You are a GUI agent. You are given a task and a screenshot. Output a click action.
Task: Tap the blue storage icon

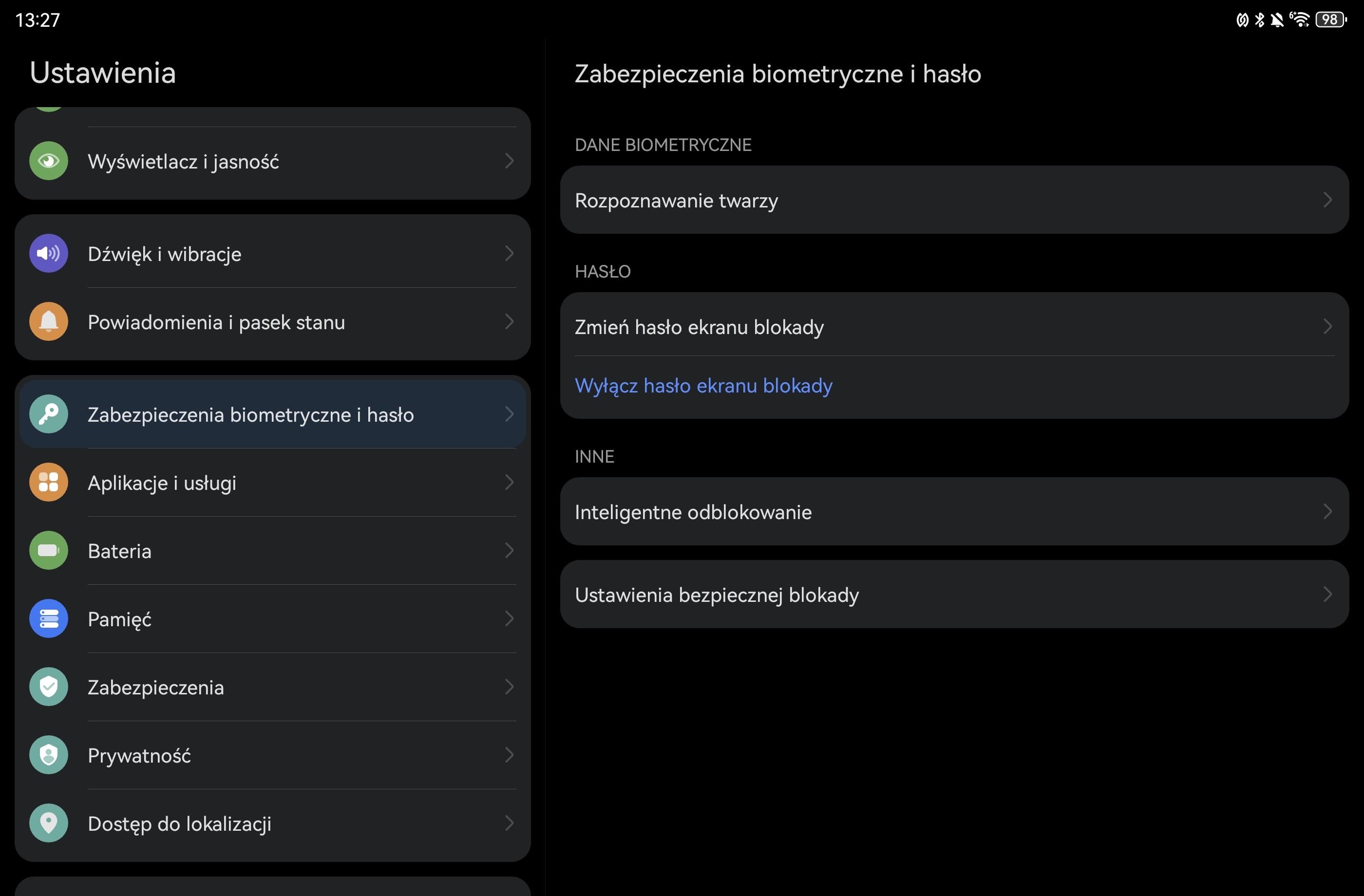(49, 619)
